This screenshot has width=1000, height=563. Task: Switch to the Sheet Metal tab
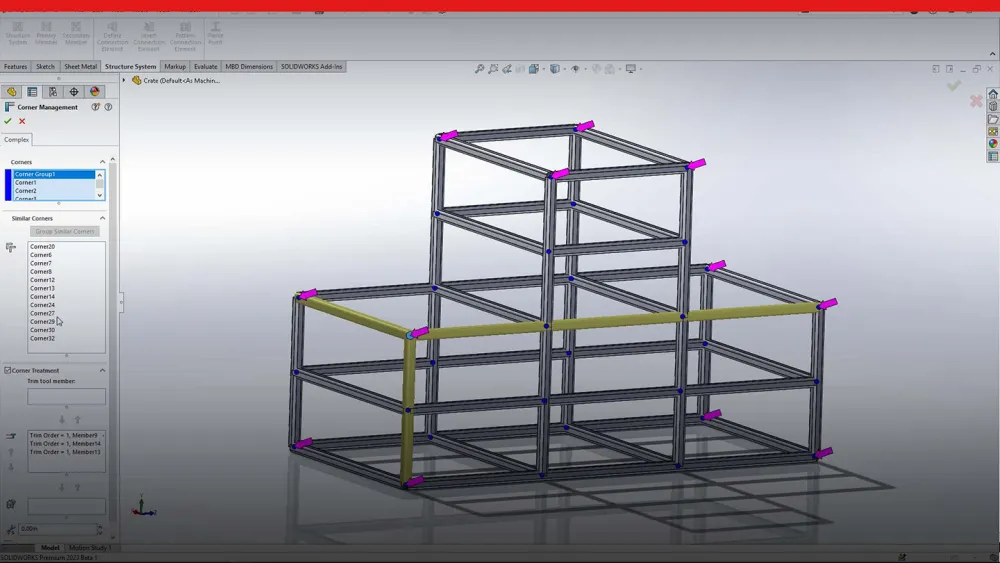[80, 66]
